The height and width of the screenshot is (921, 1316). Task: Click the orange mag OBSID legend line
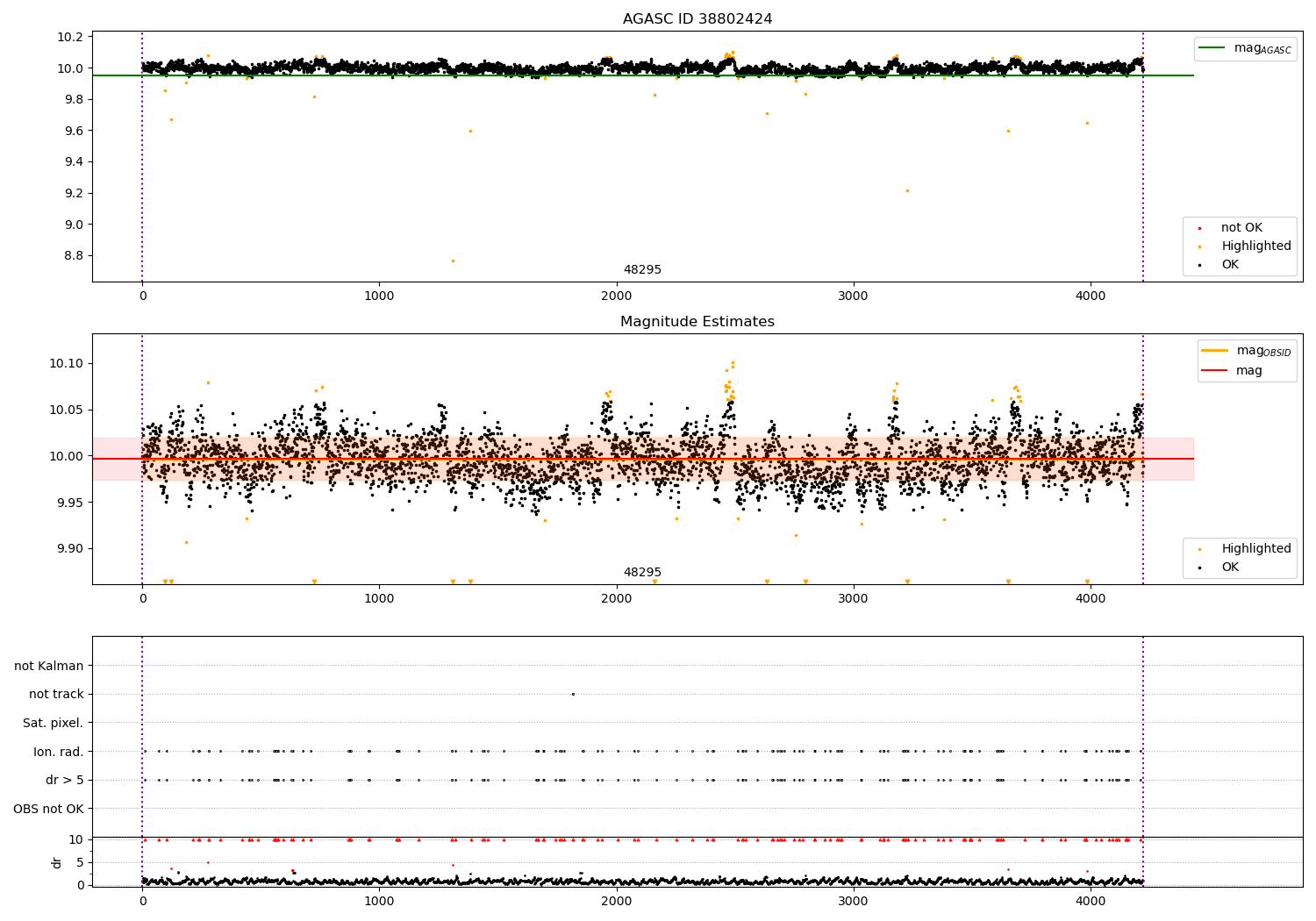click(1215, 351)
